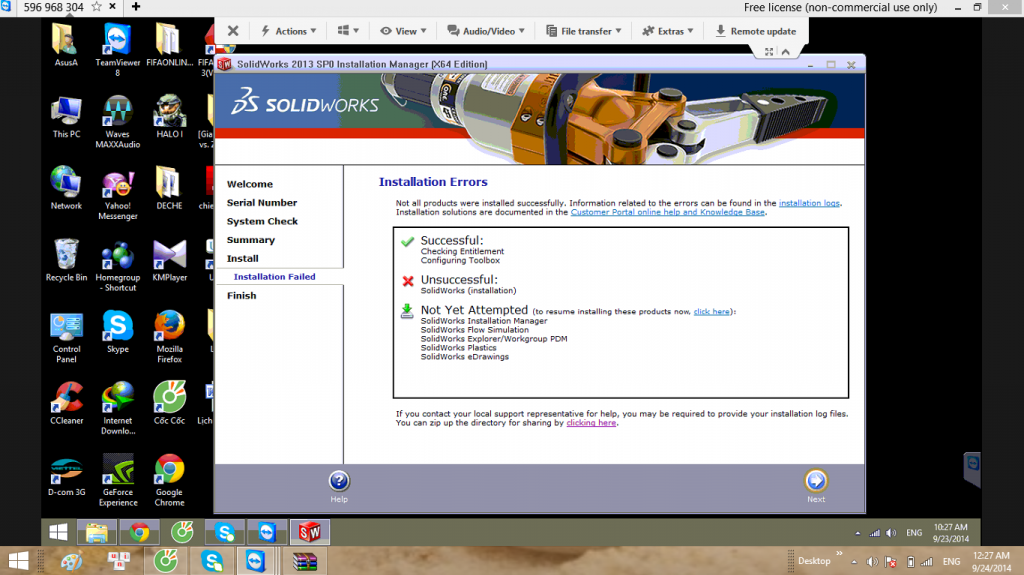Open the Help button in installer

click(339, 481)
